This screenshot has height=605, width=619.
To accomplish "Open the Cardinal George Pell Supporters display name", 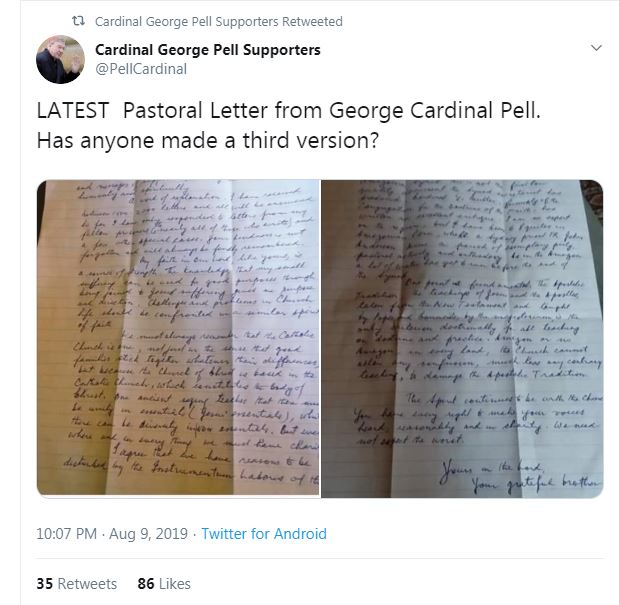I will coord(208,50).
